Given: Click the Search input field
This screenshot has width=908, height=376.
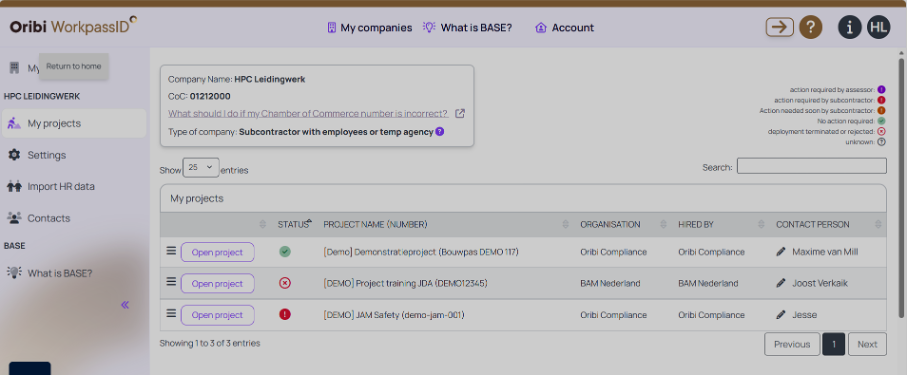Looking at the screenshot, I should (811, 166).
